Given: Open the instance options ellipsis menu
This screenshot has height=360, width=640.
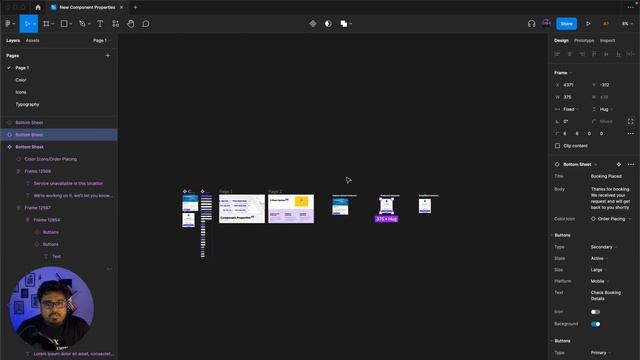Looking at the screenshot, I should click(631, 164).
